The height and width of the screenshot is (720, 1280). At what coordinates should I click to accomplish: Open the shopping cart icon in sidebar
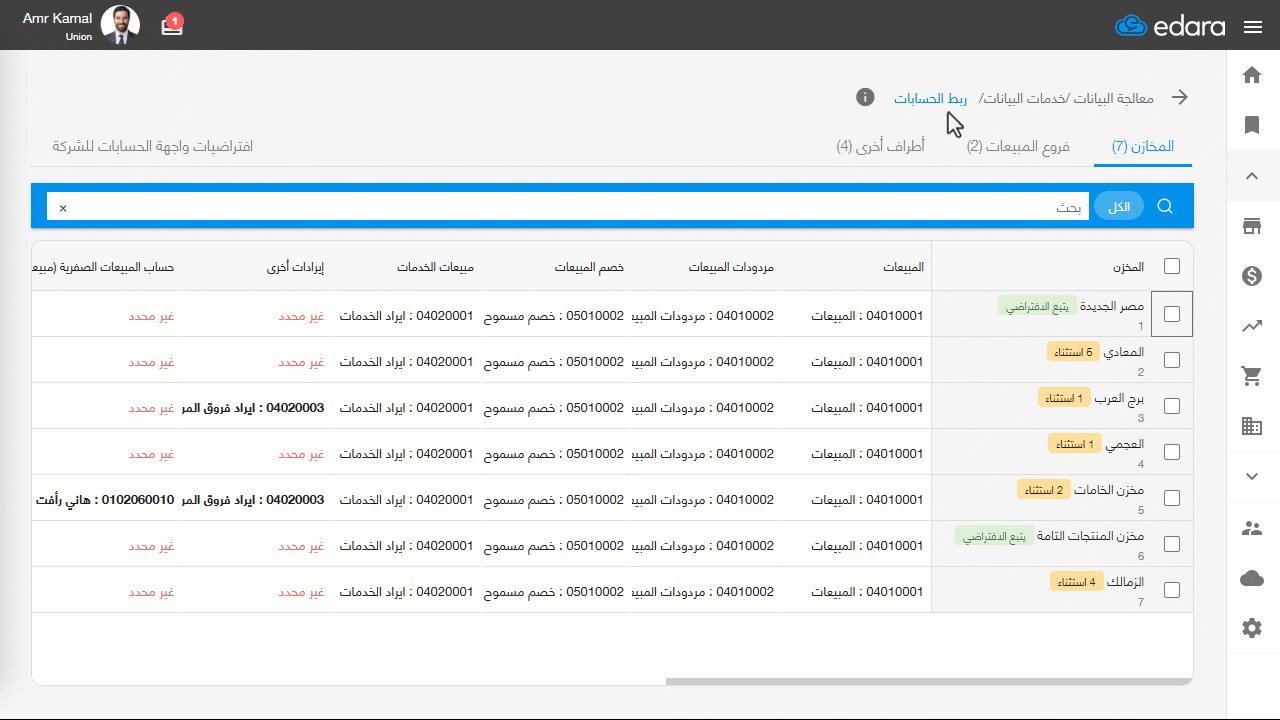[1252, 376]
